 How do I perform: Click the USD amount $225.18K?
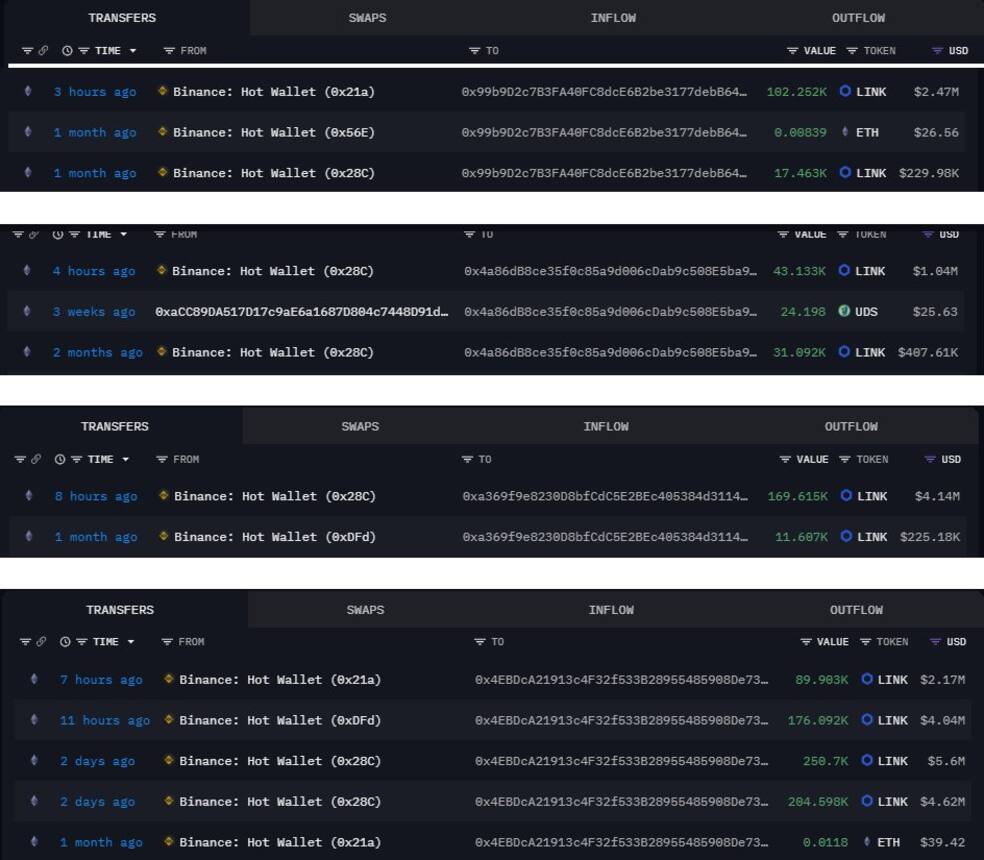pos(930,536)
